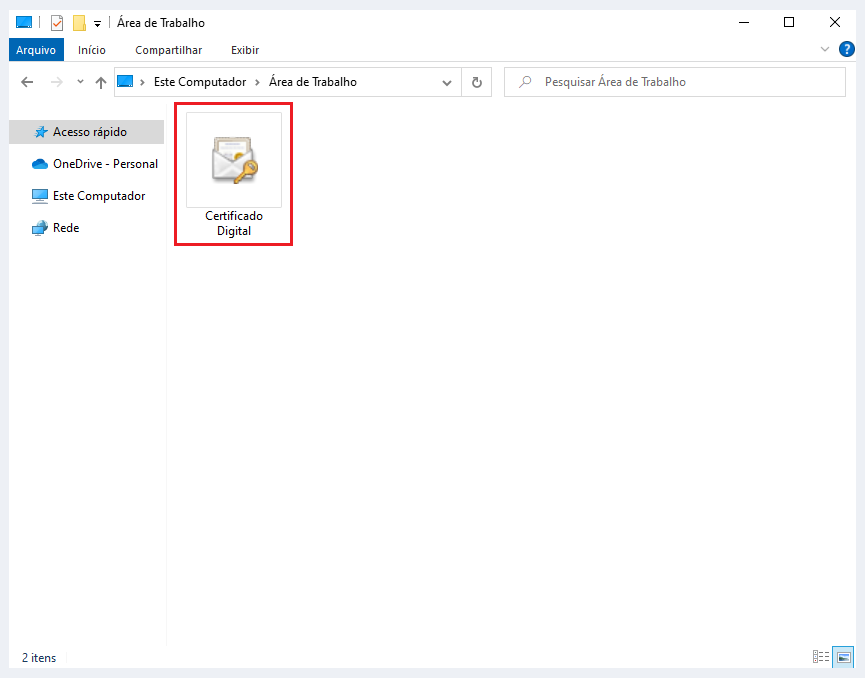
Task: Expand the root chevron before Este Computador
Action: click(142, 82)
